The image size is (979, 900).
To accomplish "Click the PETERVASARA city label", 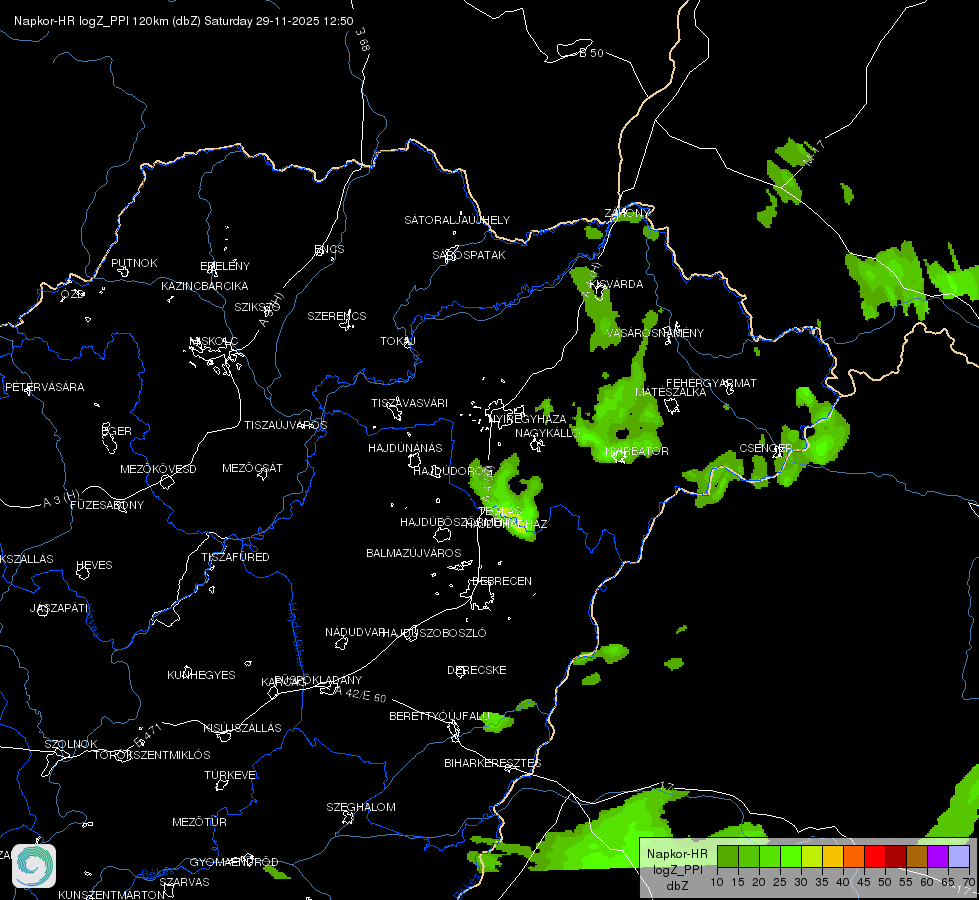I will 44,387.
